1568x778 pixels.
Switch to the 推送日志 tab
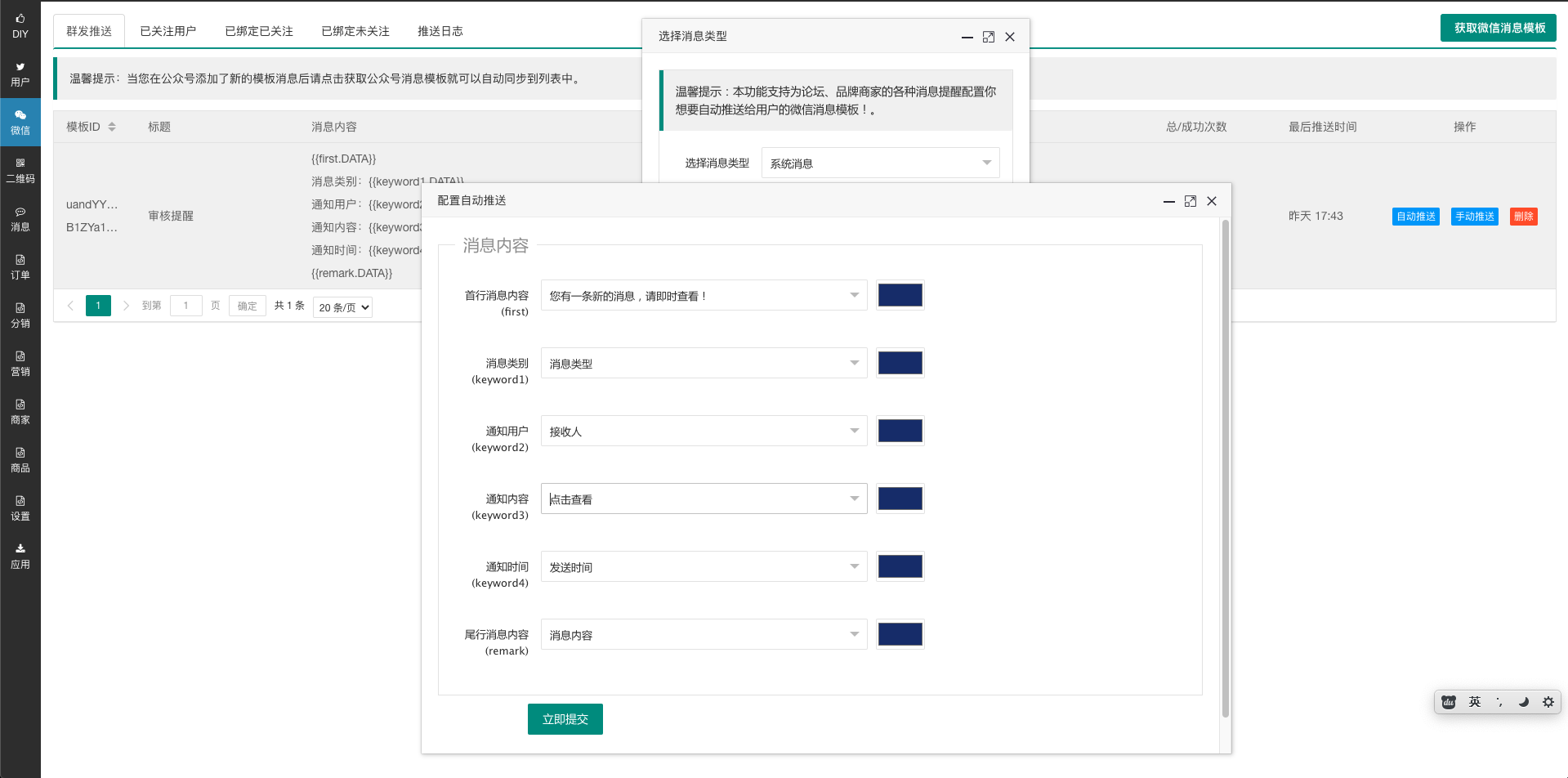tap(440, 31)
